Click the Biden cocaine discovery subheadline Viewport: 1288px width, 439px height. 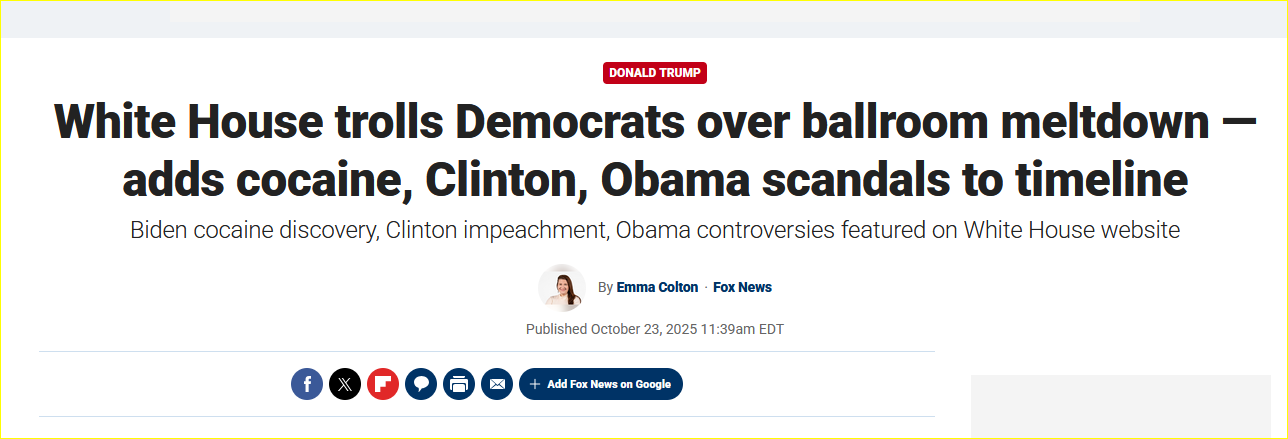[655, 230]
